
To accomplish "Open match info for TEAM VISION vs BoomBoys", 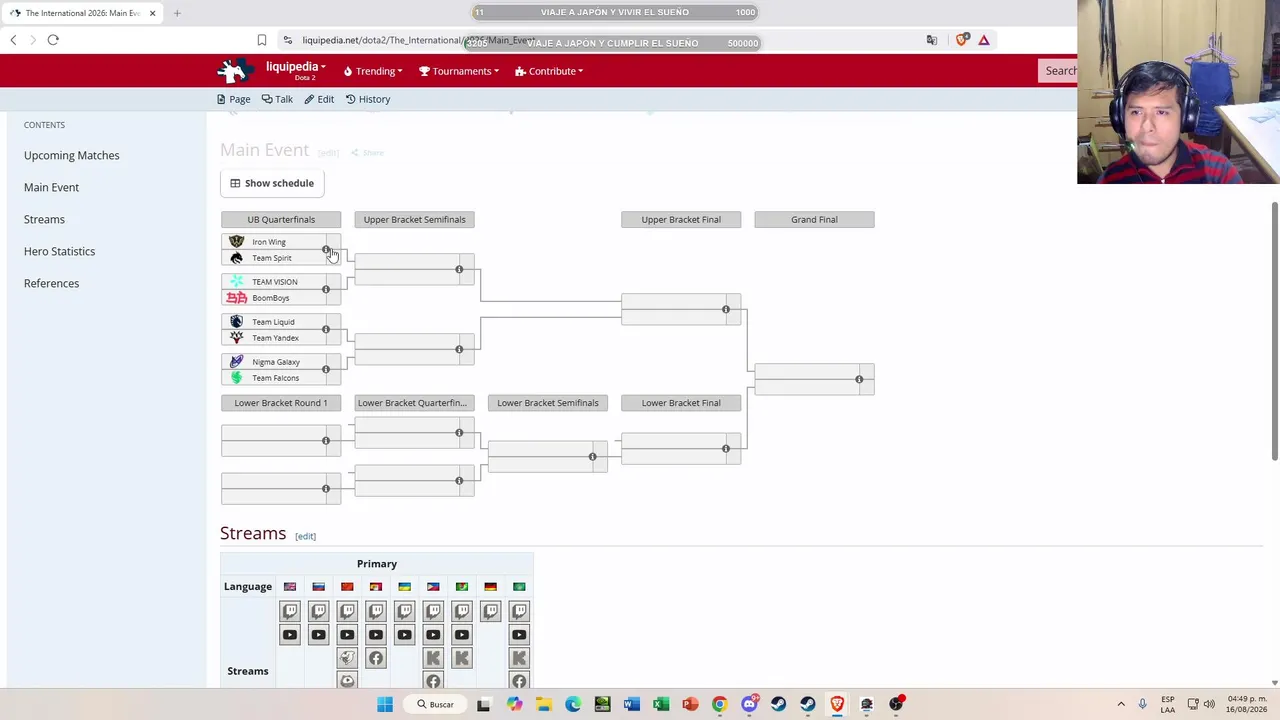I will [325, 290].
